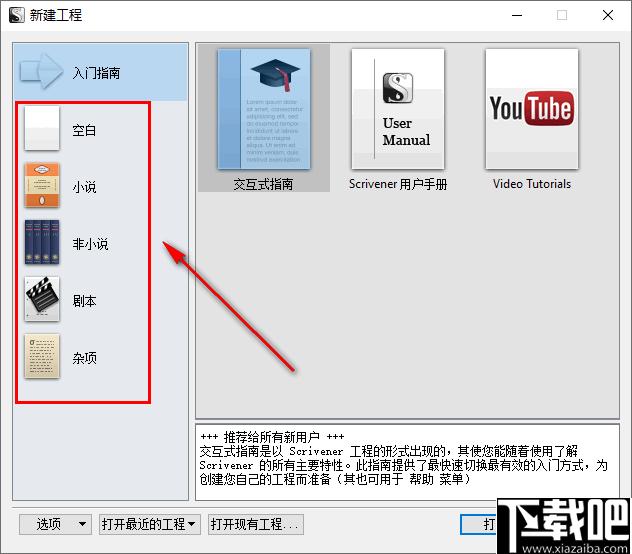Minimize the 新建工程 window
The image size is (632, 554).
(x=517, y=15)
